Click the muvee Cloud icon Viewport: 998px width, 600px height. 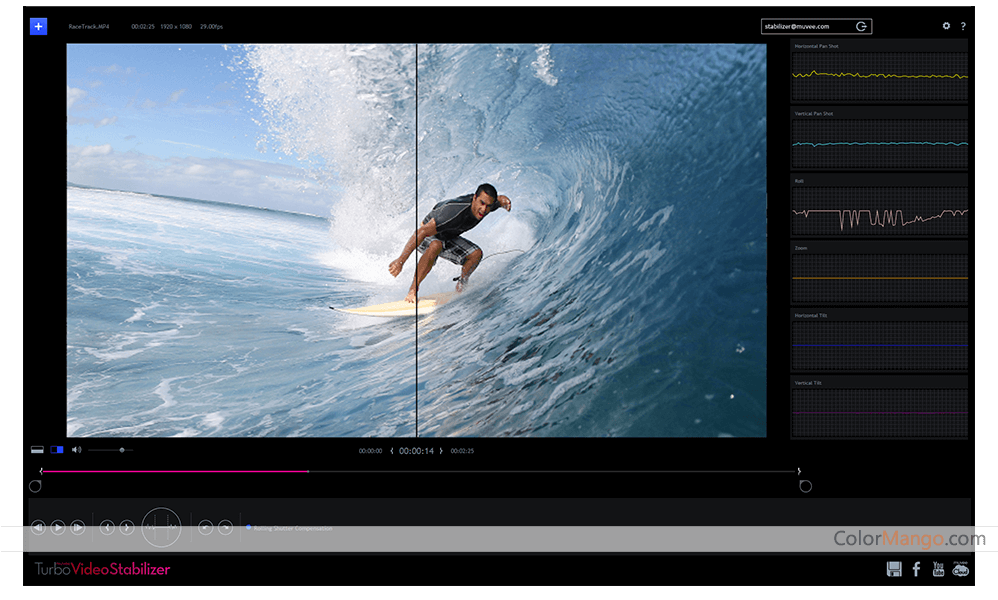coord(961,569)
